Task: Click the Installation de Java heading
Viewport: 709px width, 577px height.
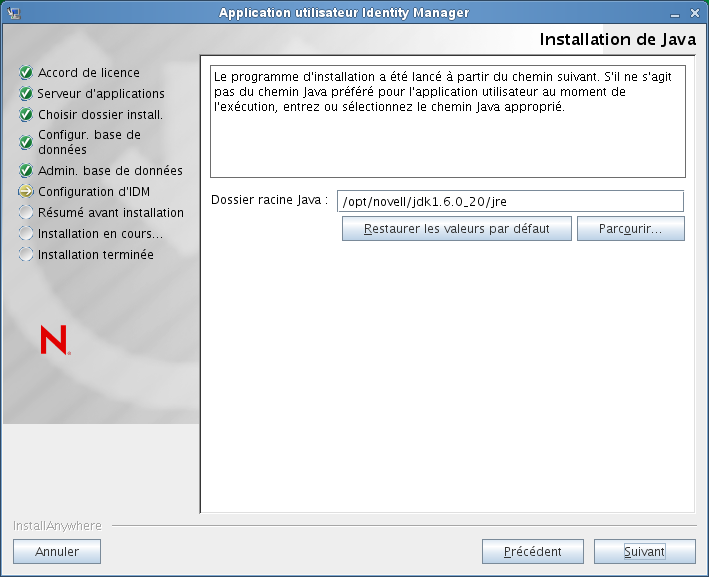Action: point(618,39)
